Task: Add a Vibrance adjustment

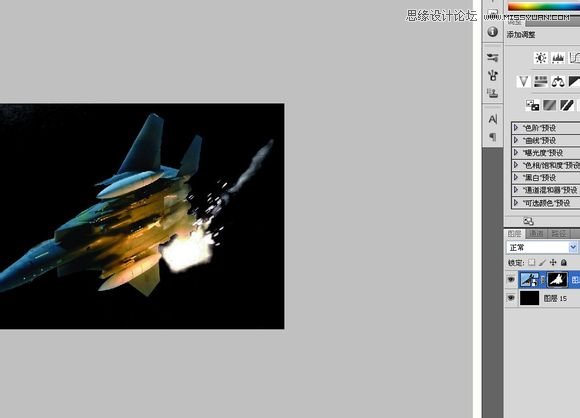Action: point(523,81)
